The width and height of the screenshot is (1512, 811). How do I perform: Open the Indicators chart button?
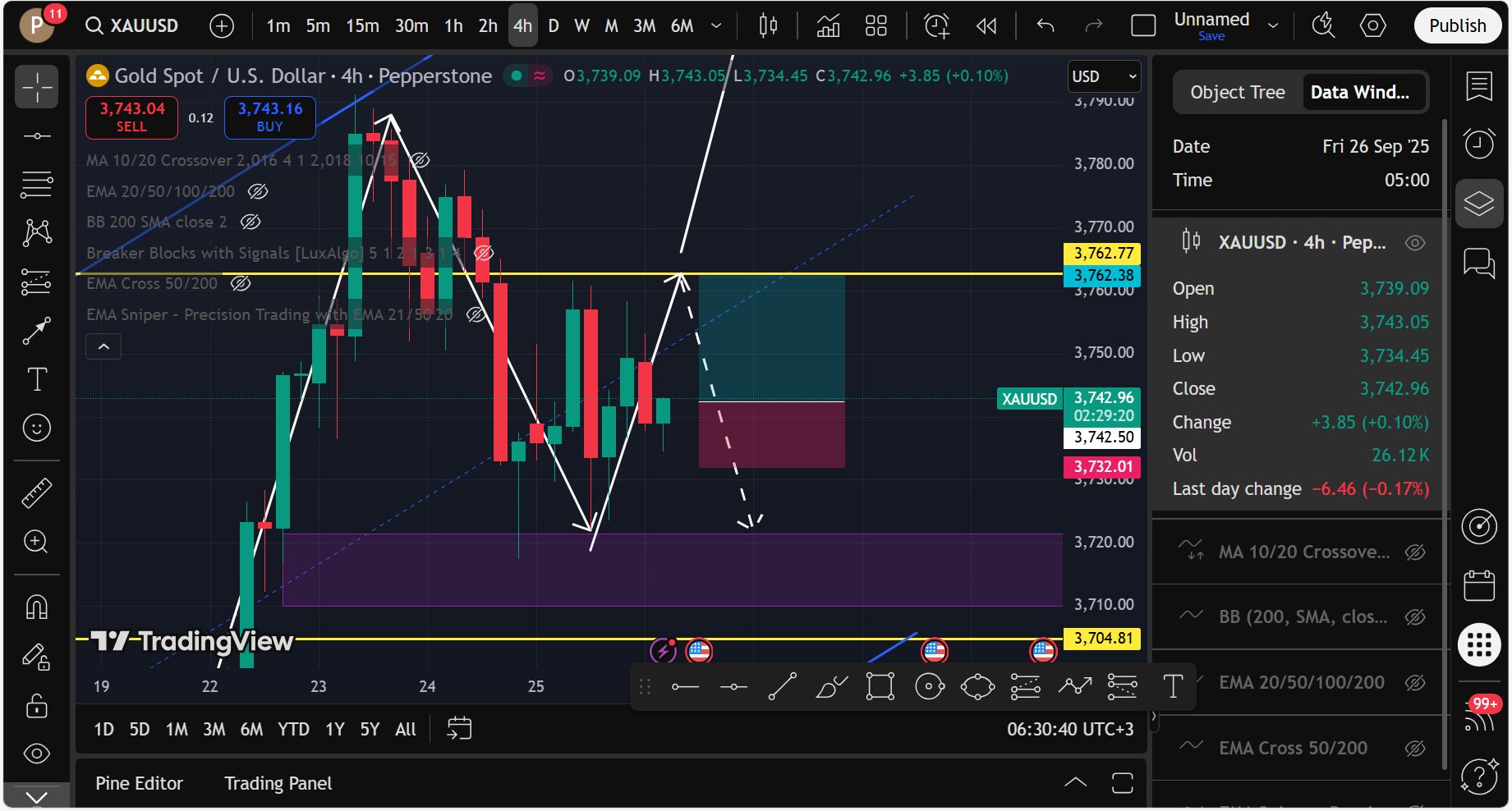(828, 26)
